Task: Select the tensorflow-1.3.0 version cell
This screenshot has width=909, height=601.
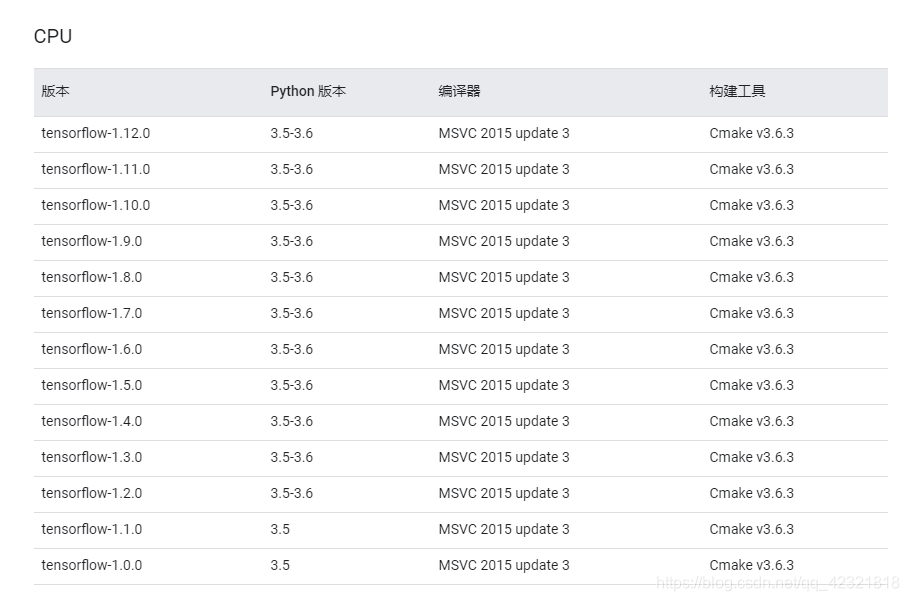Action: [92, 457]
